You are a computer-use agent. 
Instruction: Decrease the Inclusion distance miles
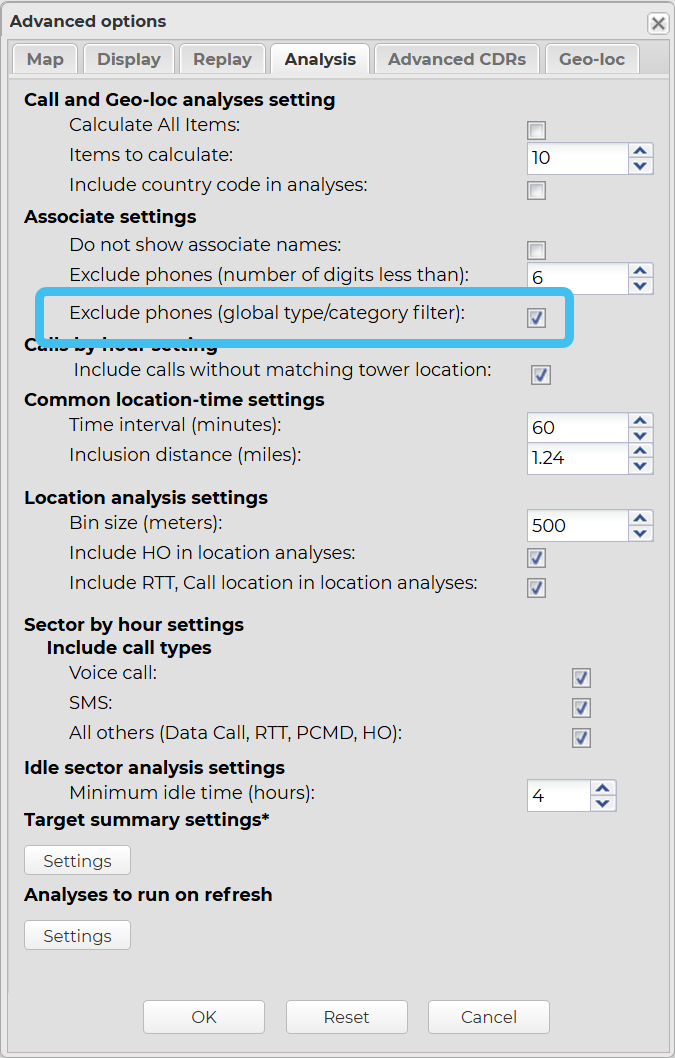pyautogui.click(x=641, y=466)
